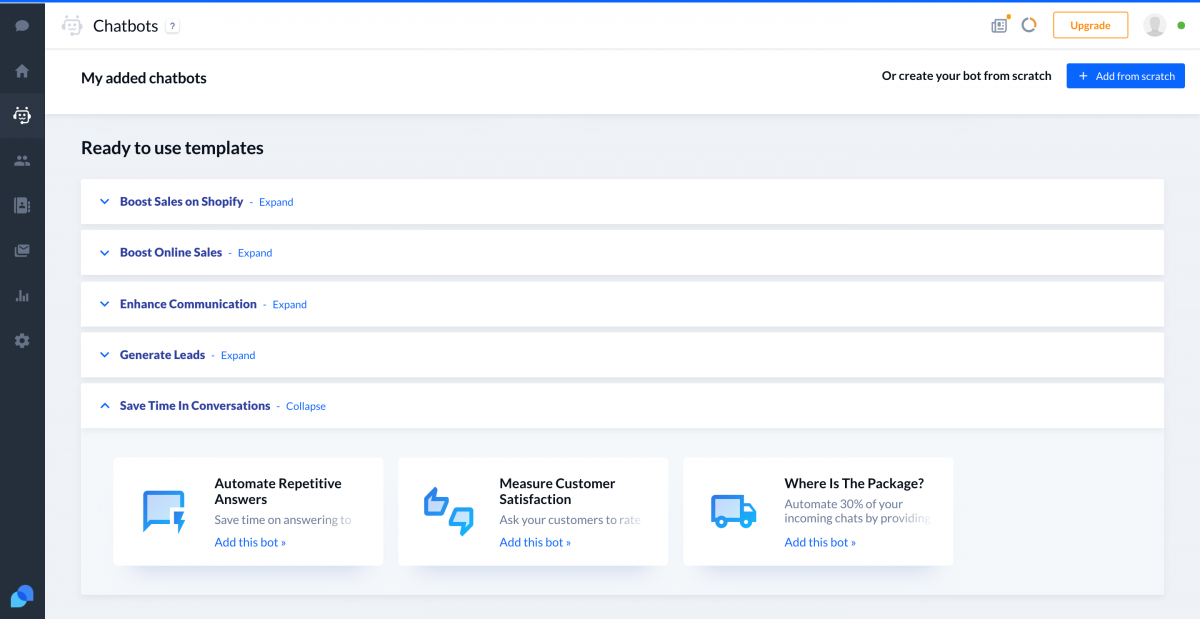Click Add from scratch button
The image size is (1200, 619).
(x=1126, y=76)
